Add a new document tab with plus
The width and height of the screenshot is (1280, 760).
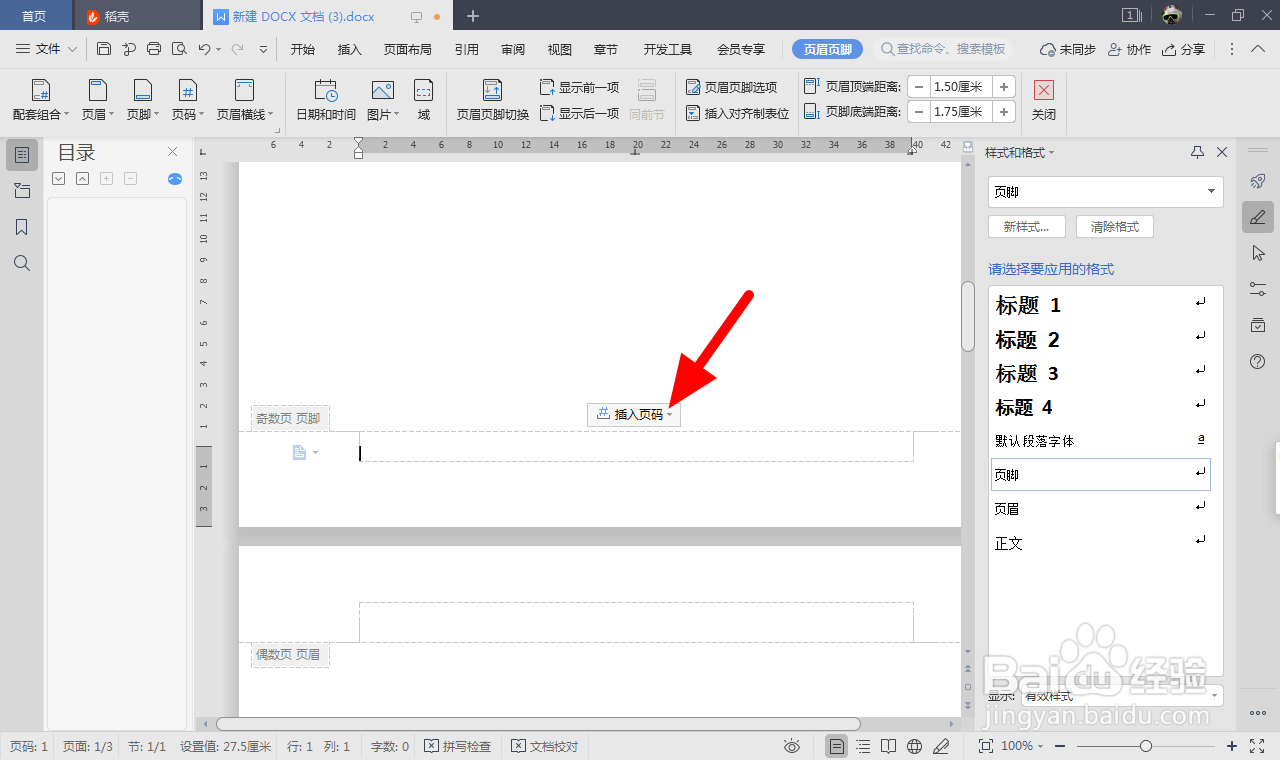pyautogui.click(x=473, y=16)
